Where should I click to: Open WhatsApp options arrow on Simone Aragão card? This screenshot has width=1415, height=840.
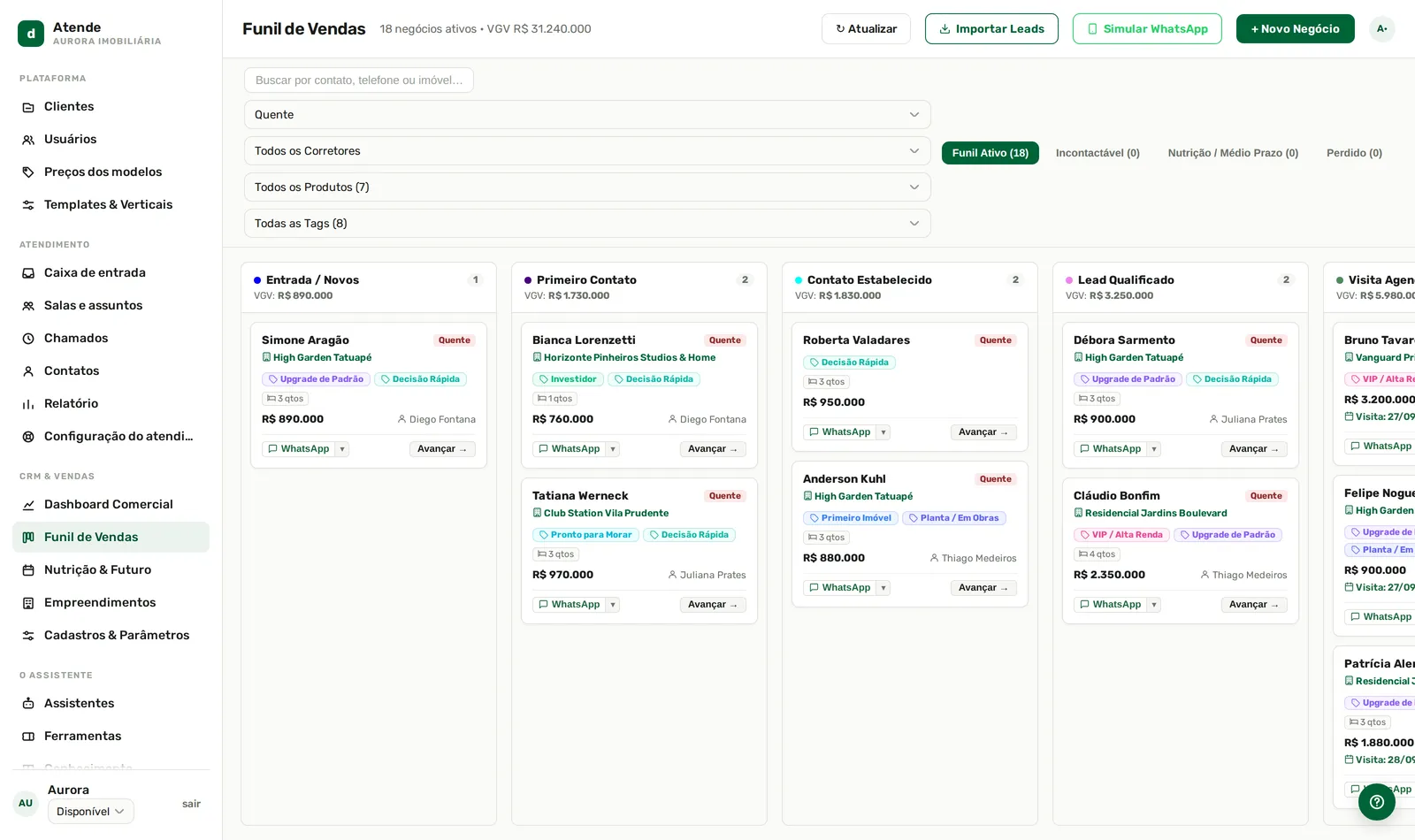pos(342,449)
